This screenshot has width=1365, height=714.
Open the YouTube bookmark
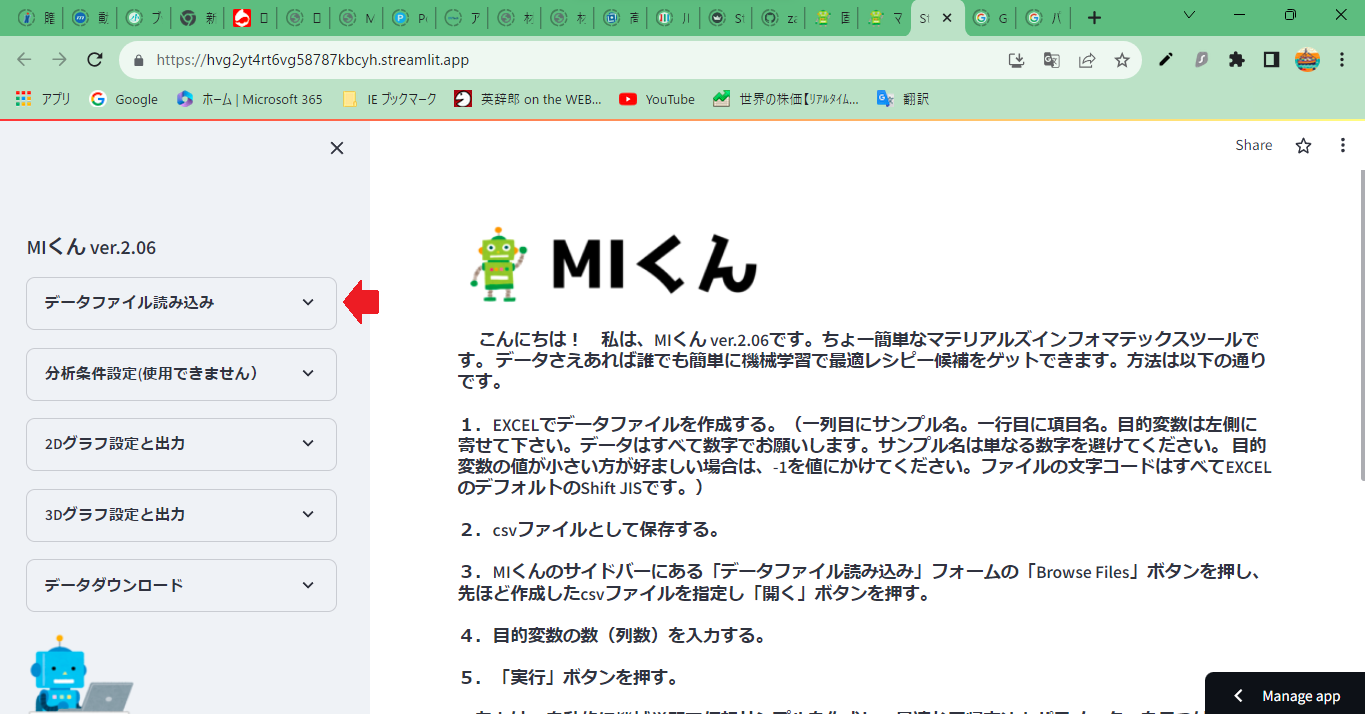click(x=657, y=99)
